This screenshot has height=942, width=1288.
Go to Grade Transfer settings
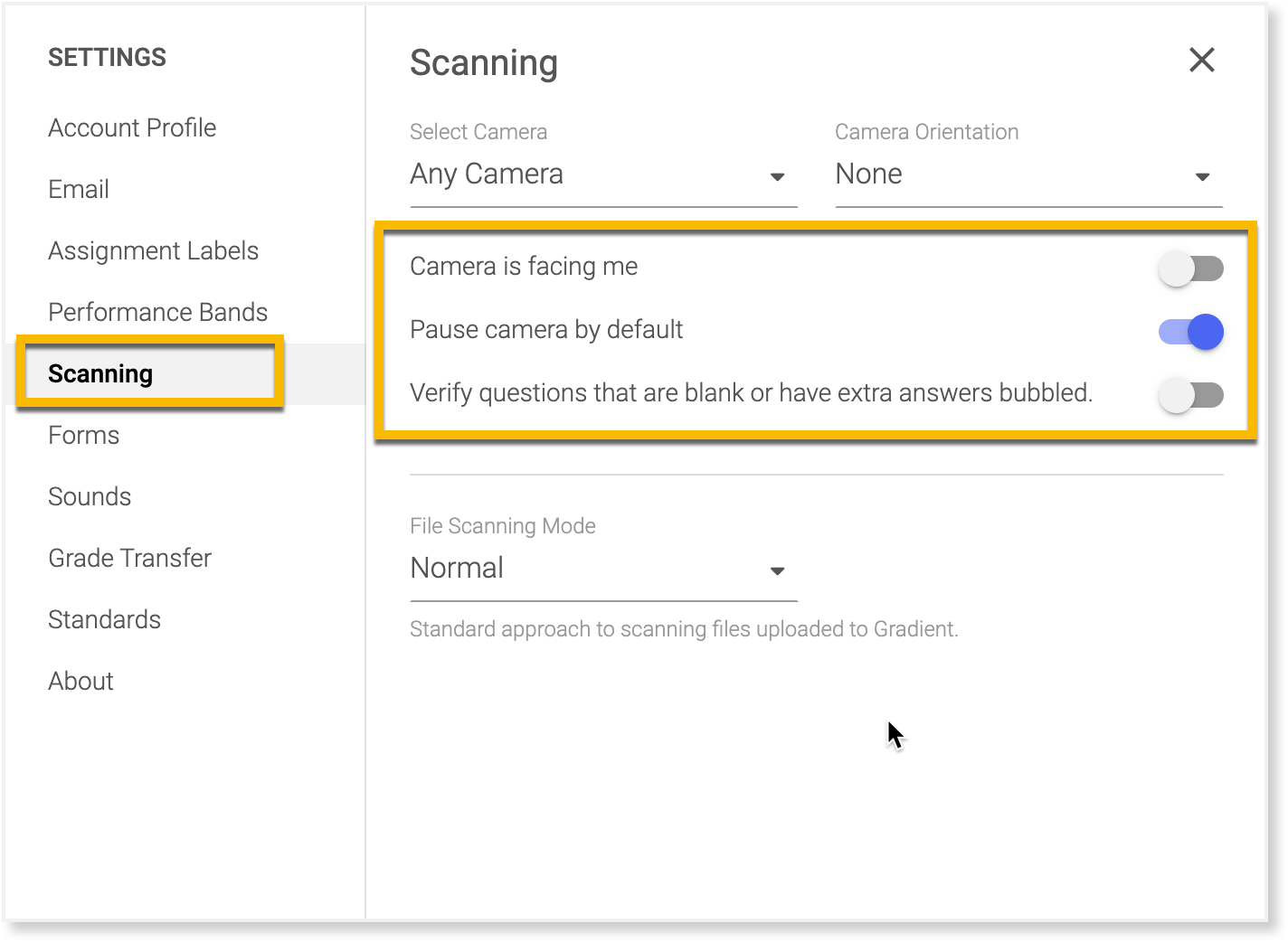pos(129,558)
